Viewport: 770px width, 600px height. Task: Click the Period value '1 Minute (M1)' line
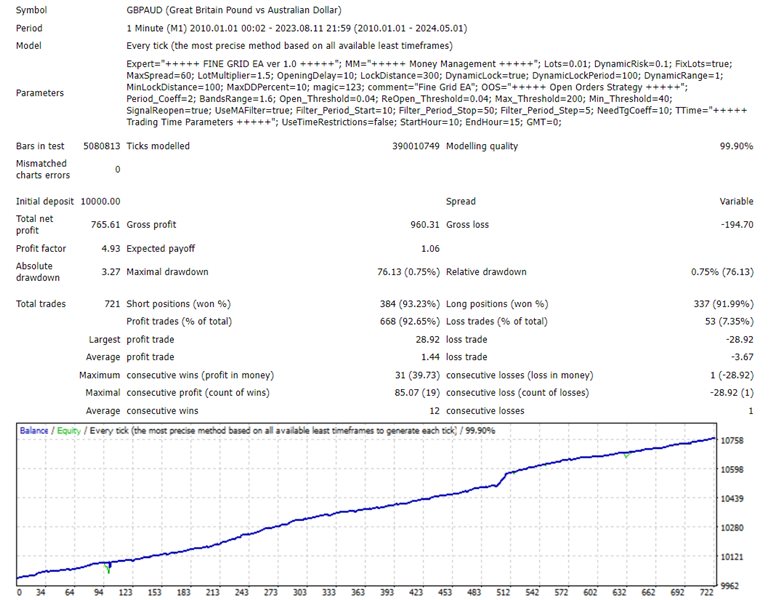[297, 28]
